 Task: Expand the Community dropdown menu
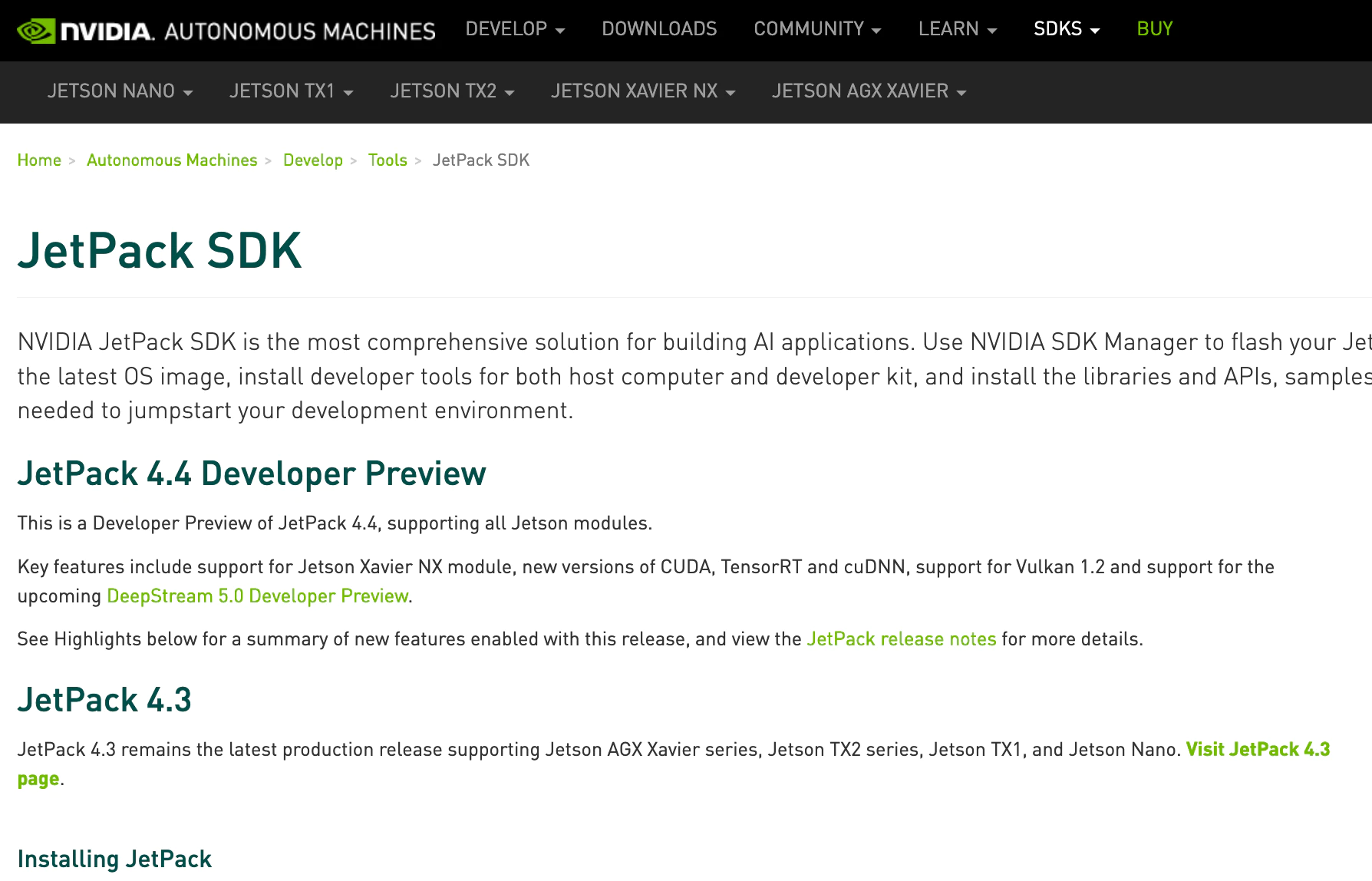pos(817,29)
